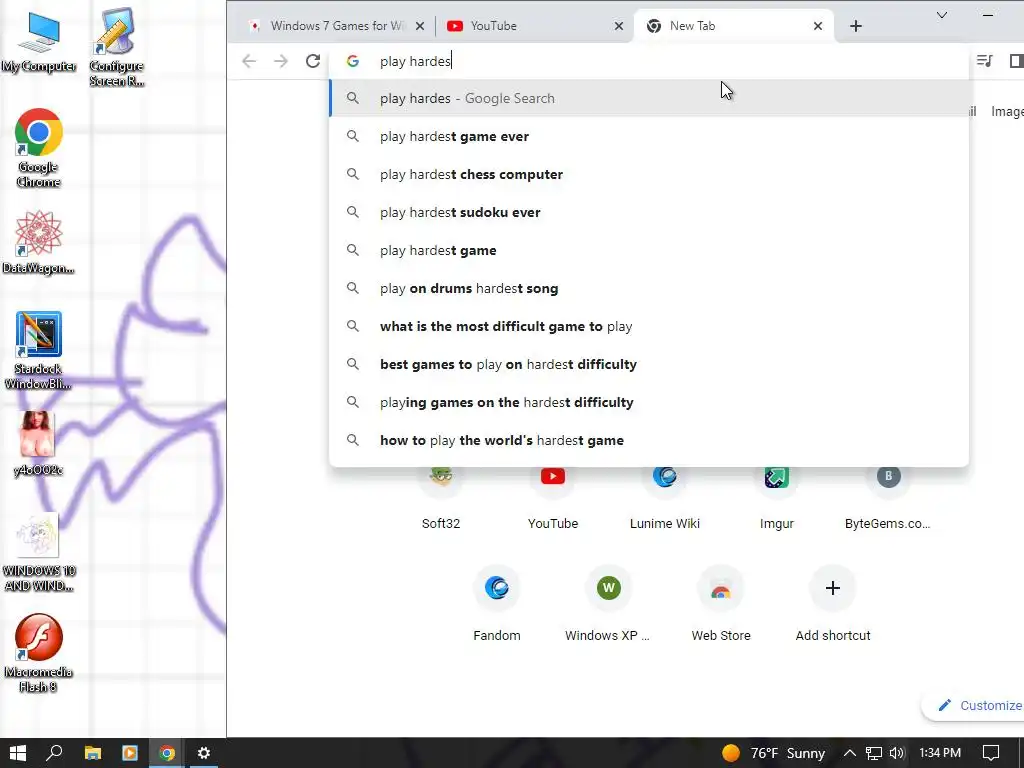Open the ByteGems.co... shortcut

(x=888, y=500)
